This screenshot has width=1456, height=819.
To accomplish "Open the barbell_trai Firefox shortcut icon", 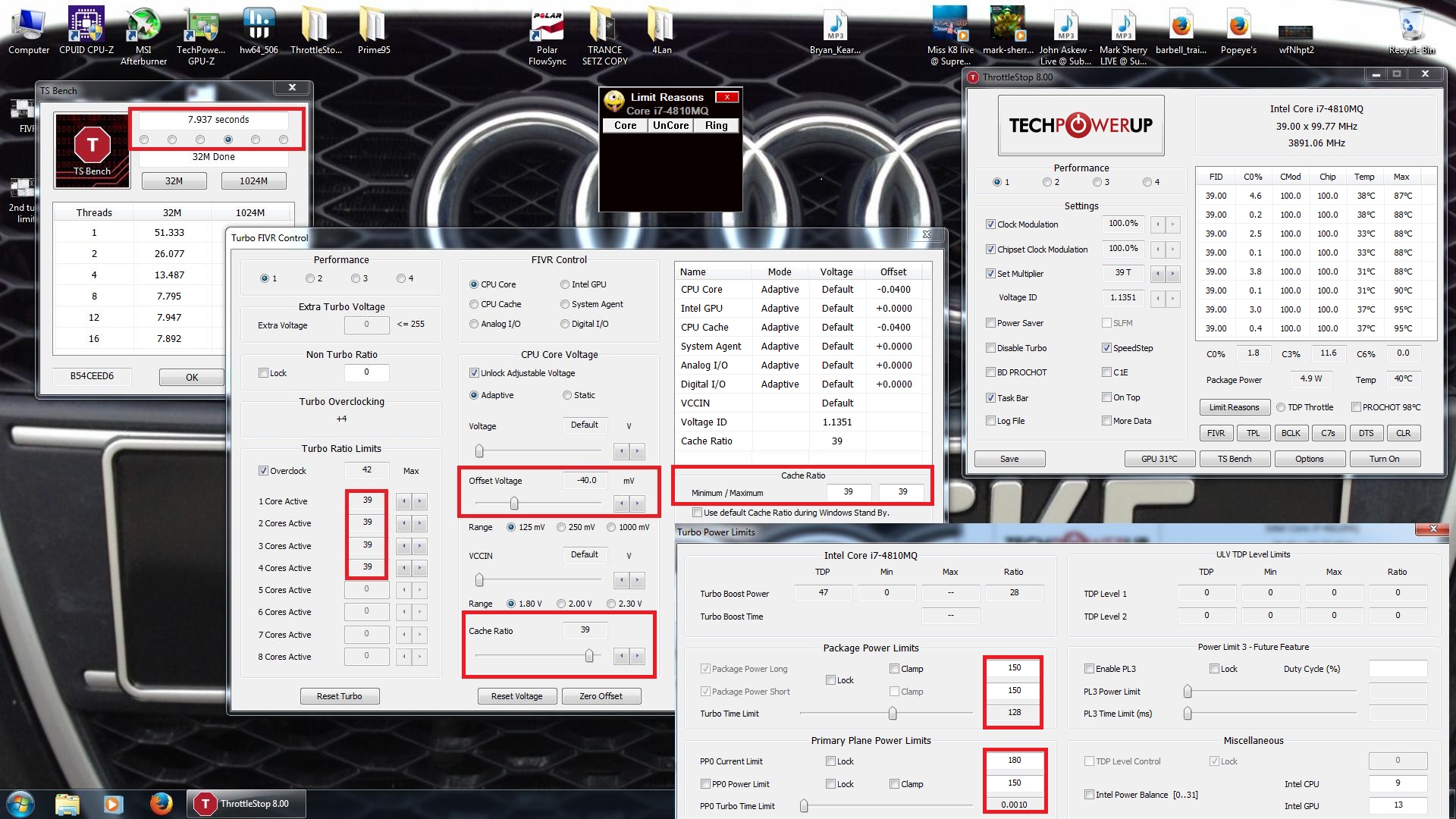I will click(1181, 30).
